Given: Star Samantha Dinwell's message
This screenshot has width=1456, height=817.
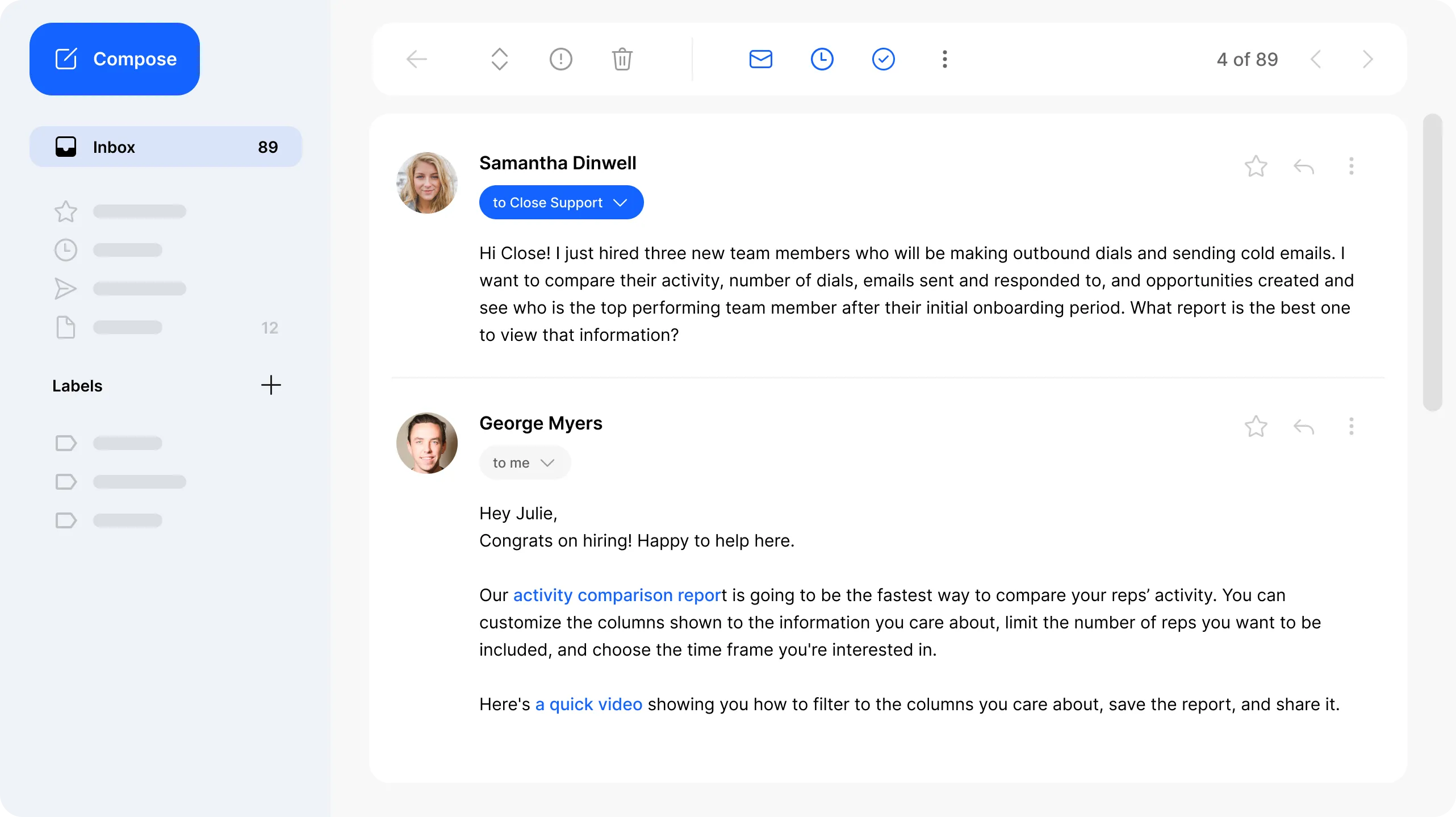Looking at the screenshot, I should [1256, 166].
